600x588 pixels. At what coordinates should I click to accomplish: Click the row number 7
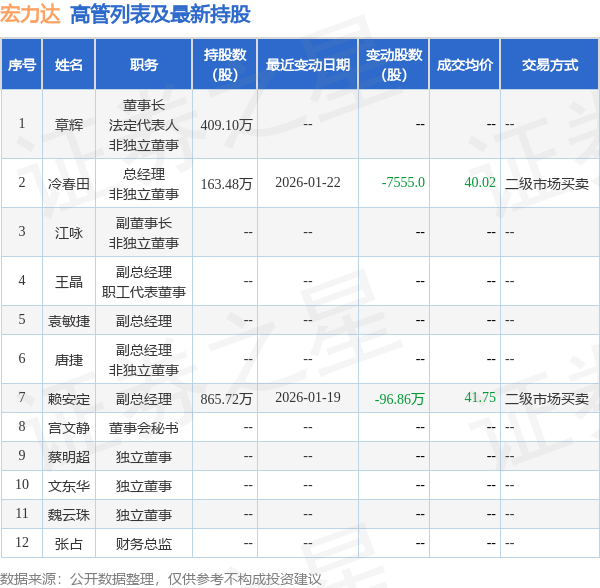(x=22, y=397)
